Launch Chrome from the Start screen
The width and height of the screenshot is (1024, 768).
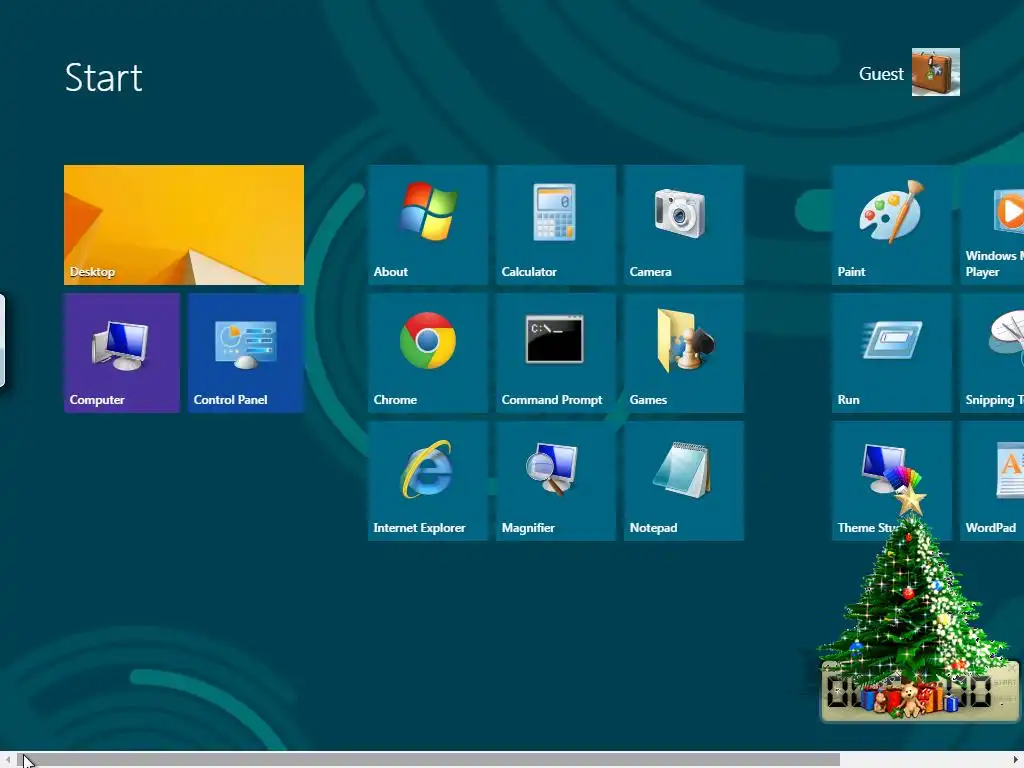[428, 353]
